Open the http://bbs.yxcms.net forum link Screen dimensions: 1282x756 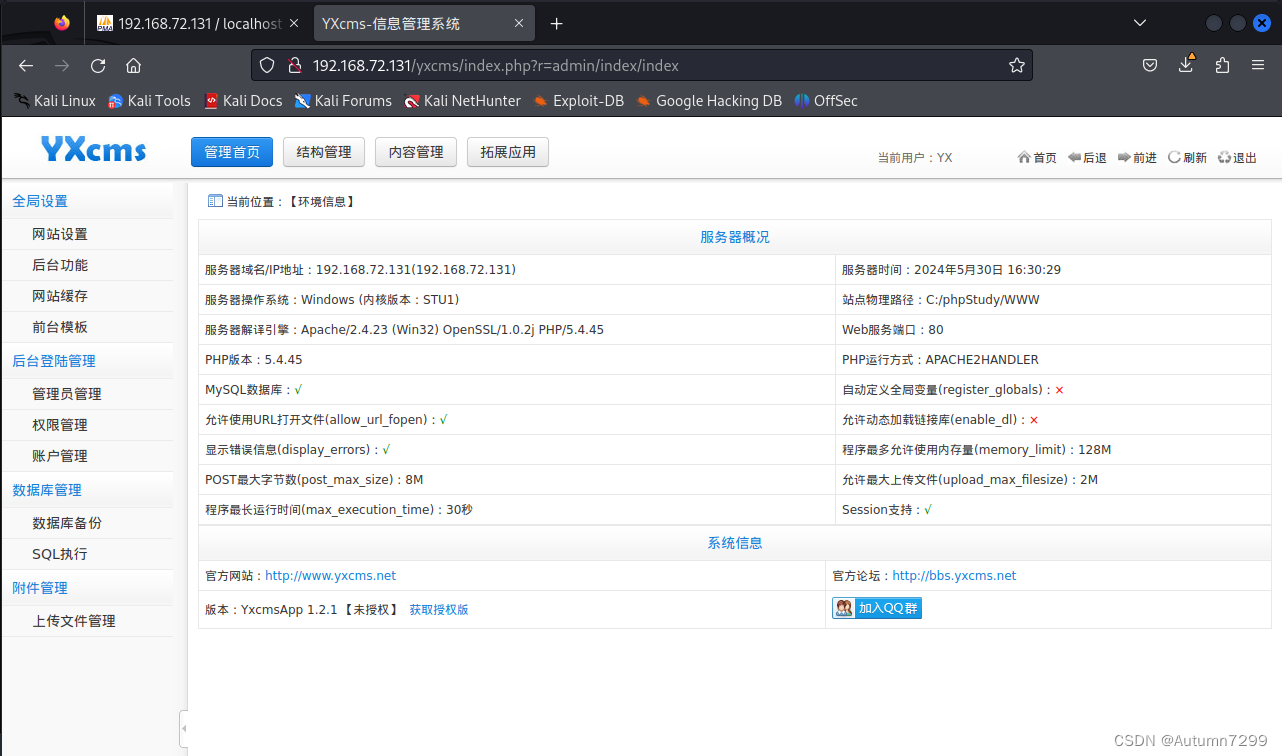coord(954,576)
